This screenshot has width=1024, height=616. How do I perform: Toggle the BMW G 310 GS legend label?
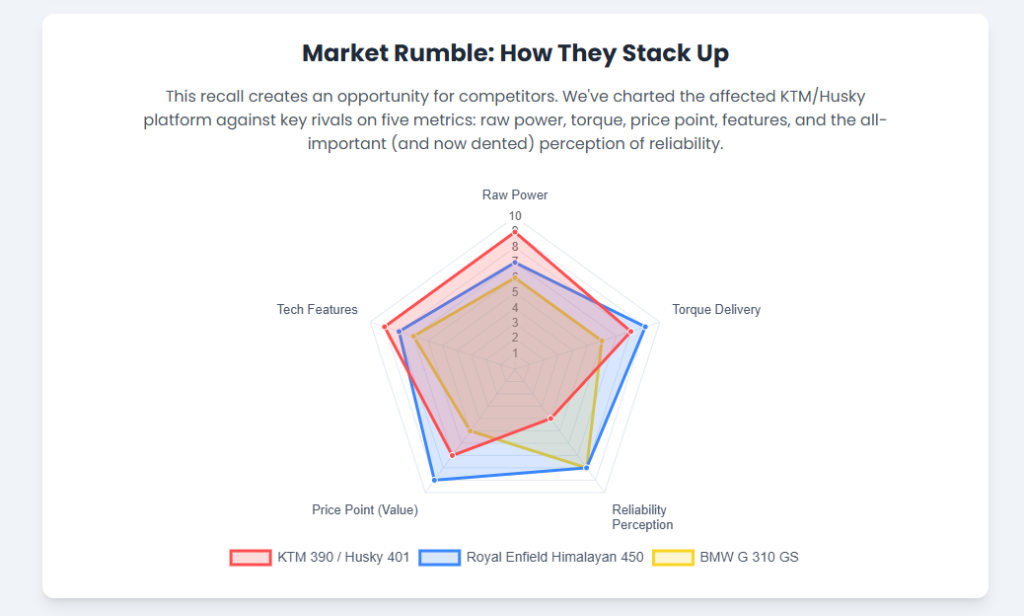(x=748, y=557)
